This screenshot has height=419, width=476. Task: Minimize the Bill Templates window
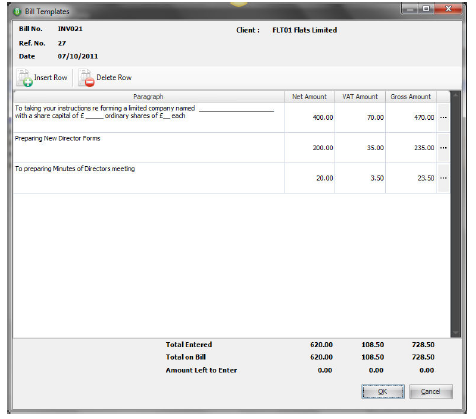[x=410, y=9]
